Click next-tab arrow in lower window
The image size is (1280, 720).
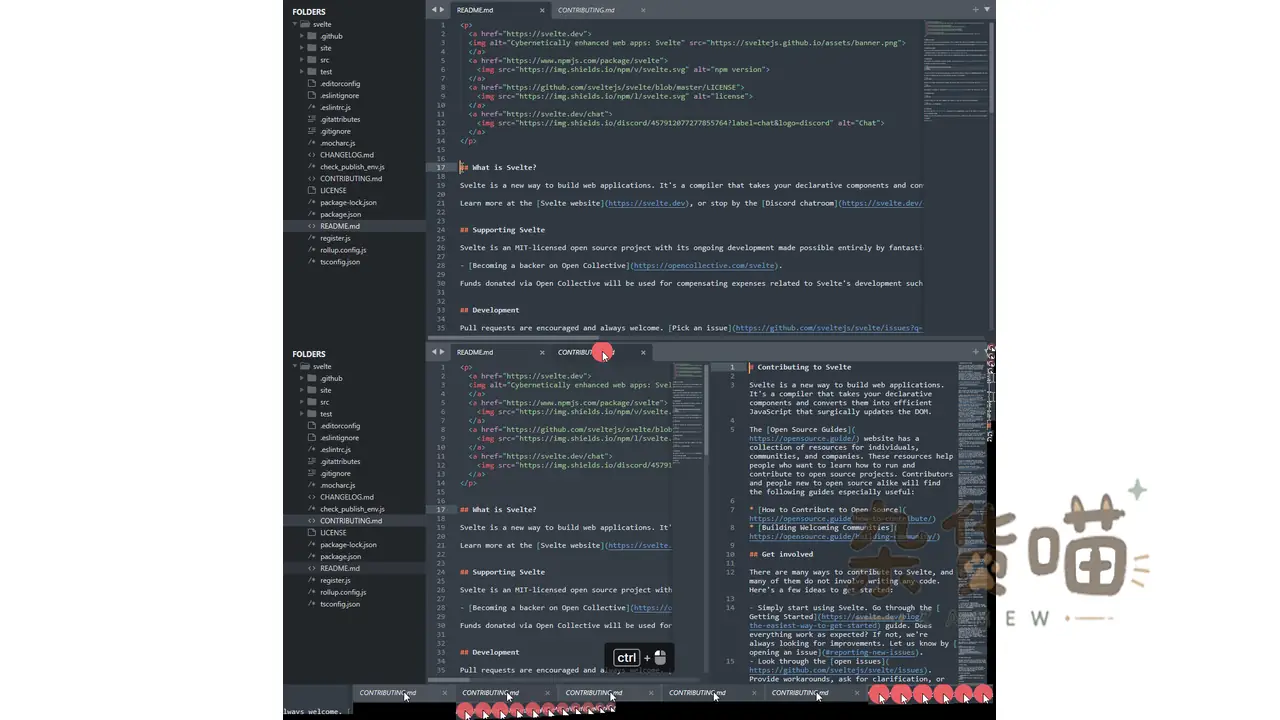coord(442,352)
